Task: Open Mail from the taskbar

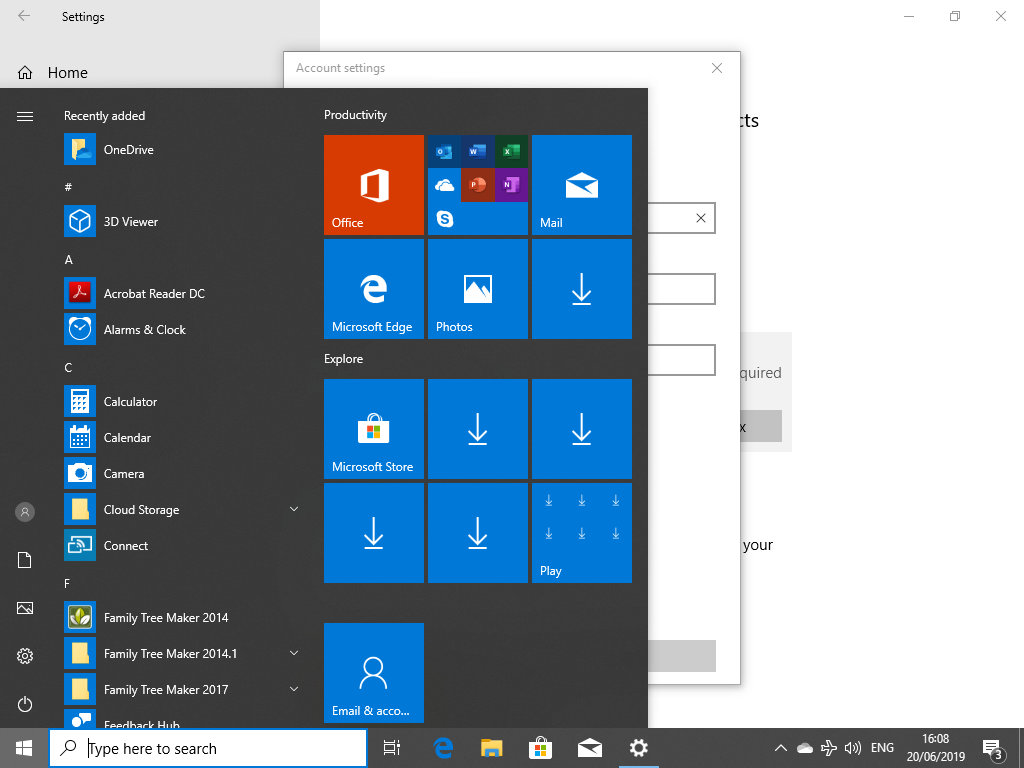Action: tap(590, 748)
